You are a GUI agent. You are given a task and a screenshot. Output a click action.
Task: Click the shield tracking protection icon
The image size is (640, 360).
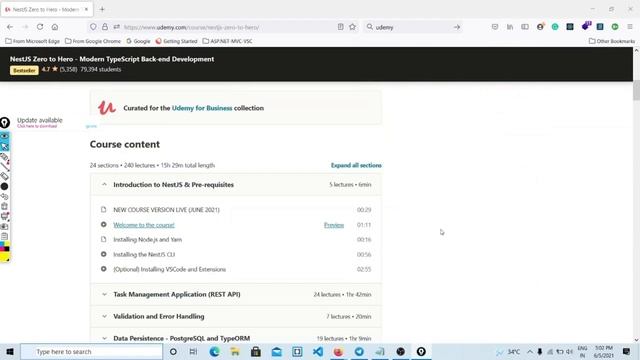click(x=93, y=27)
